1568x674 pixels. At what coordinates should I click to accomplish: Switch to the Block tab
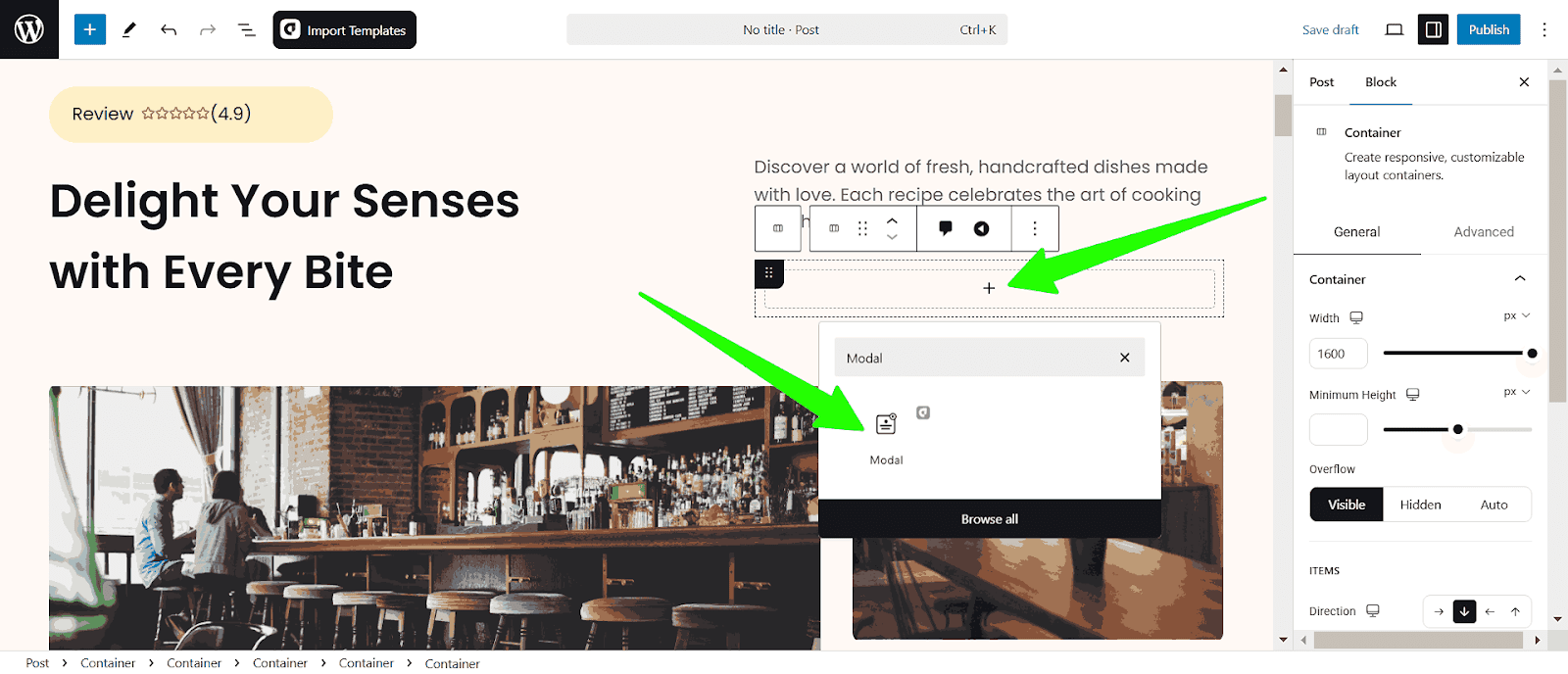point(1381,82)
